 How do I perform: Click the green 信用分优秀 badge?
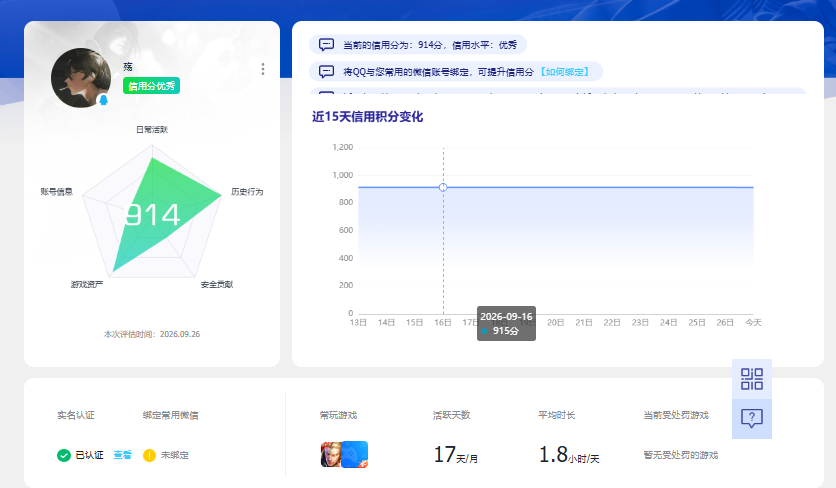[151, 86]
